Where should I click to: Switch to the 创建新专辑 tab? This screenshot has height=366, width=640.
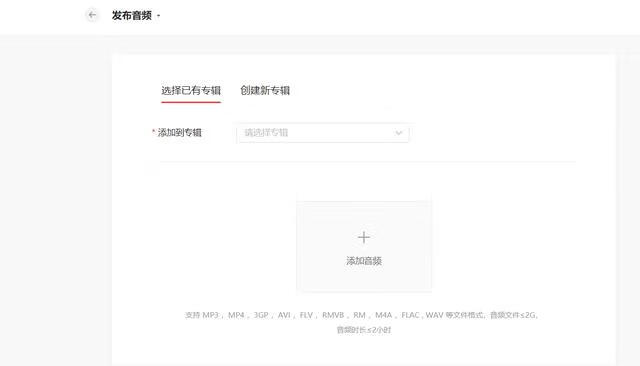(265, 90)
